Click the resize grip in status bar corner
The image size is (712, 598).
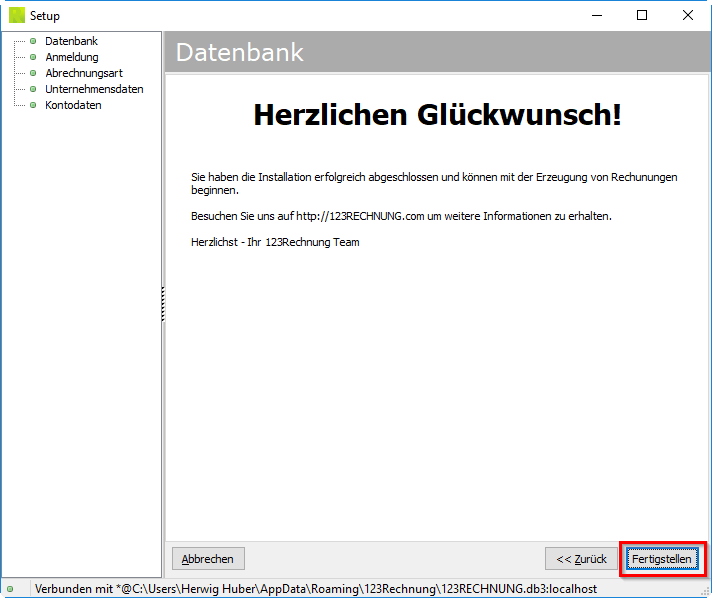click(x=705, y=591)
